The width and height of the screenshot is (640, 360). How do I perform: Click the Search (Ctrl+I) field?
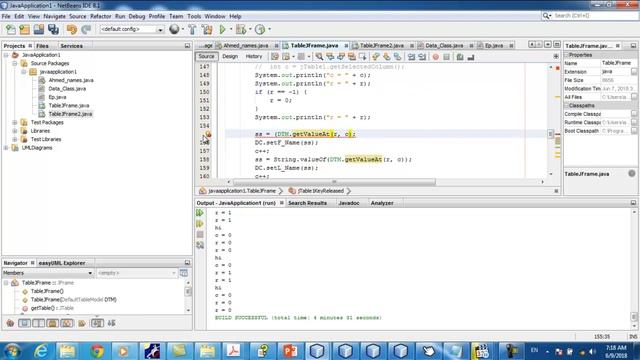tap(593, 16)
